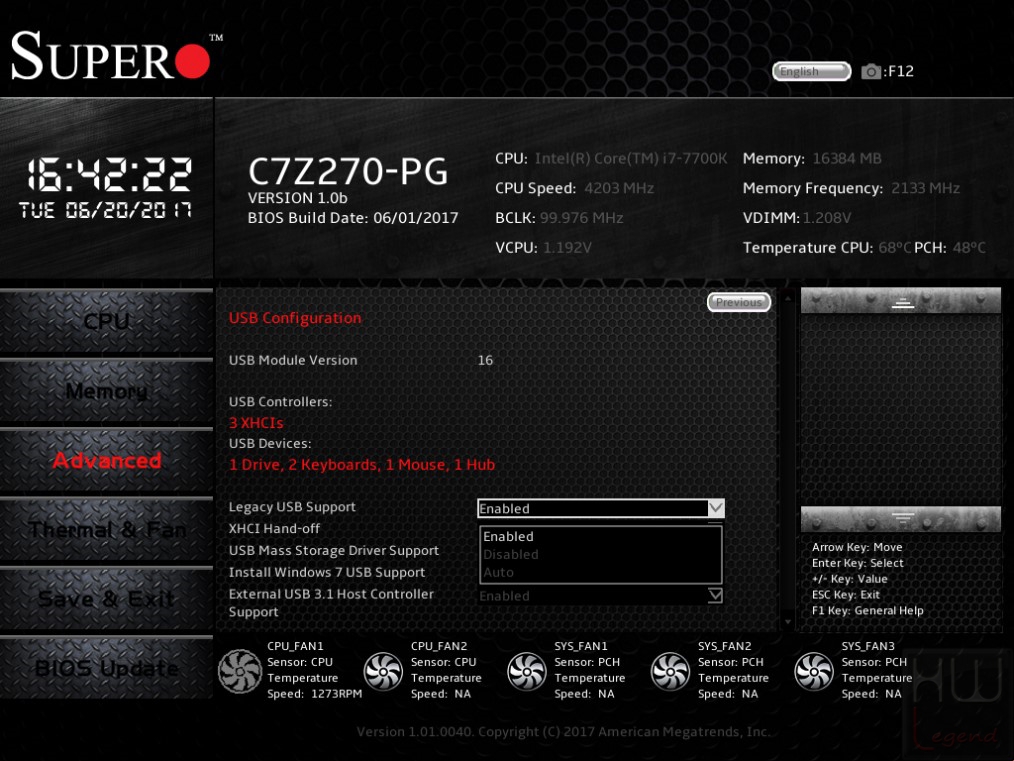The image size is (1014, 761).
Task: Click settings list scroll up arrow
Action: point(788,298)
